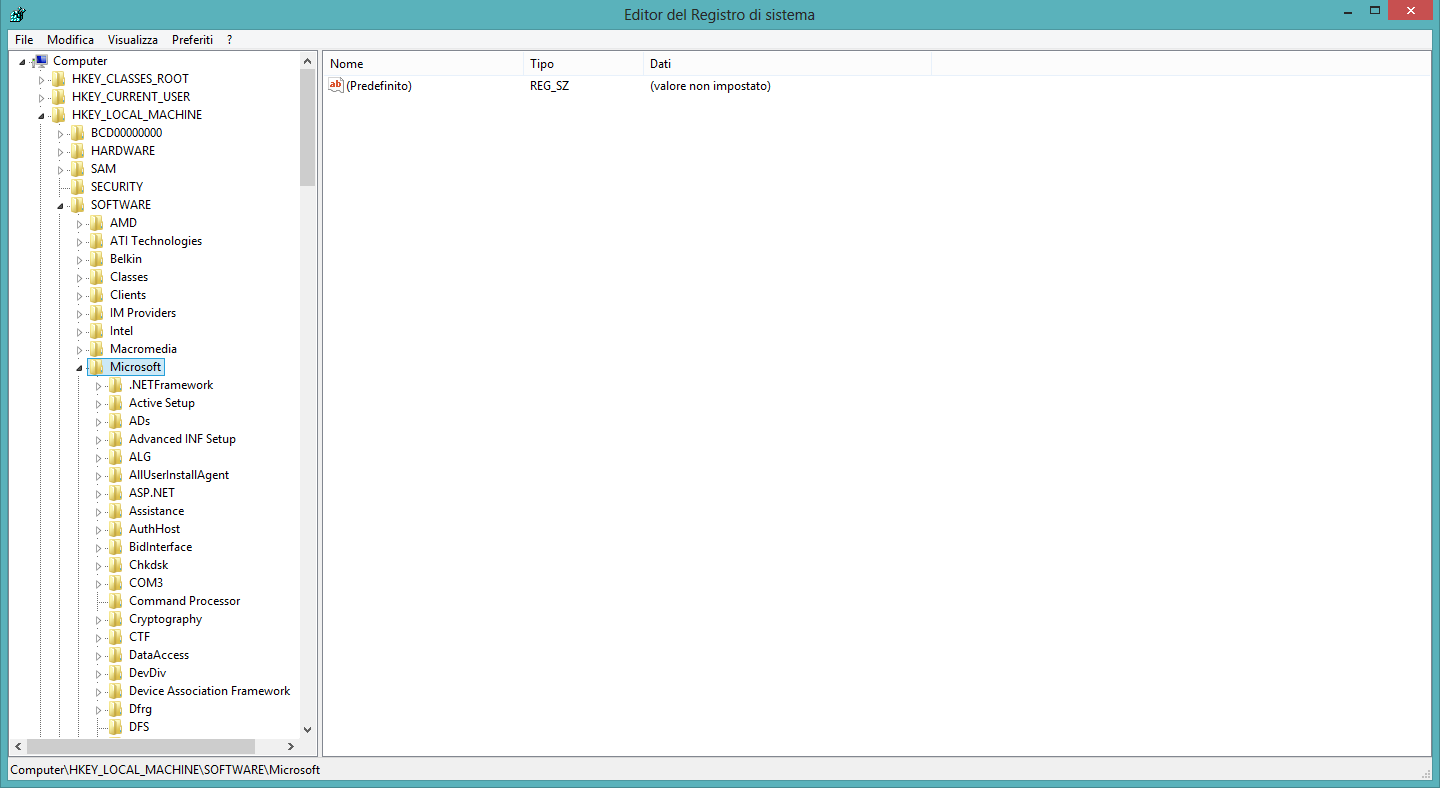Collapse the SOFTWARE key arrow

pyautogui.click(x=61, y=206)
